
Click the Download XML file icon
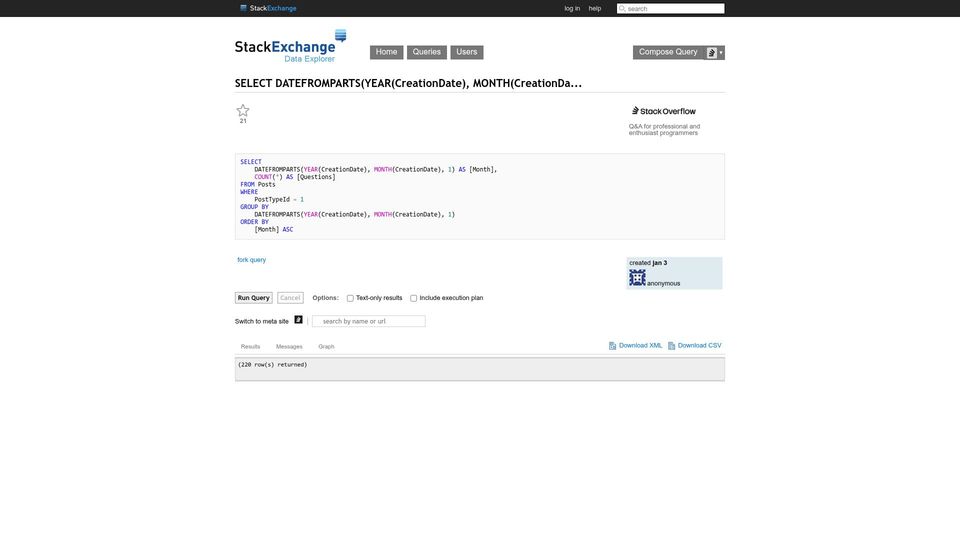pos(612,346)
